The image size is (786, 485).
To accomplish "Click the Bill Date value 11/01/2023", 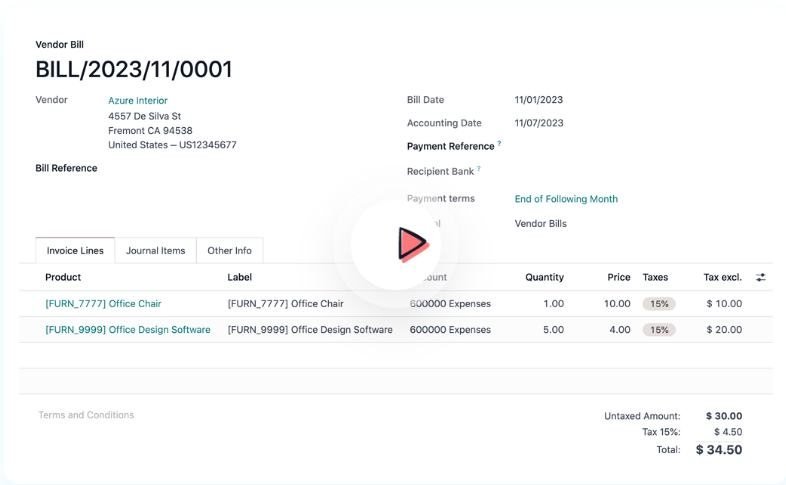I will click(539, 100).
